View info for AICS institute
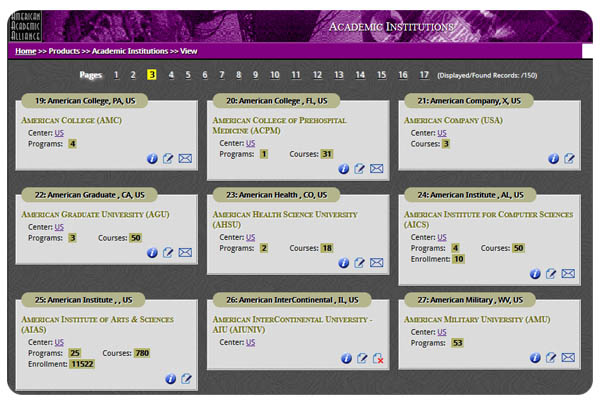The width and height of the screenshot is (602, 402). [535, 274]
